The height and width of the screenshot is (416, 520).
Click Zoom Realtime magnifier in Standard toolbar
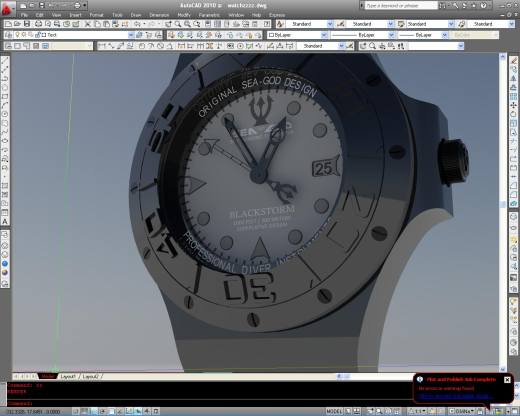coord(178,24)
